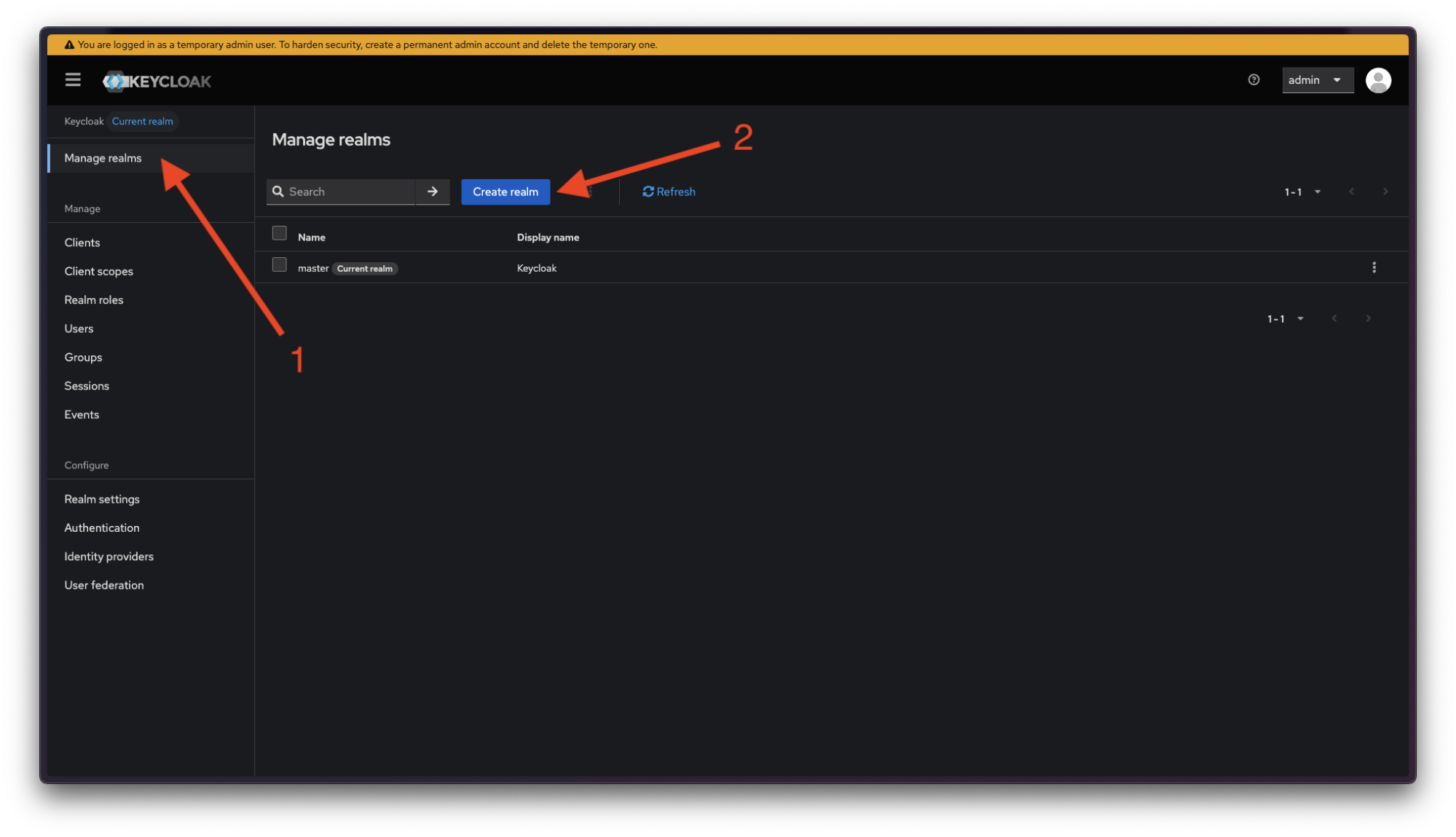Expand the top 1-1 per-page dropdown
The image size is (1456, 837).
pyautogui.click(x=1302, y=192)
